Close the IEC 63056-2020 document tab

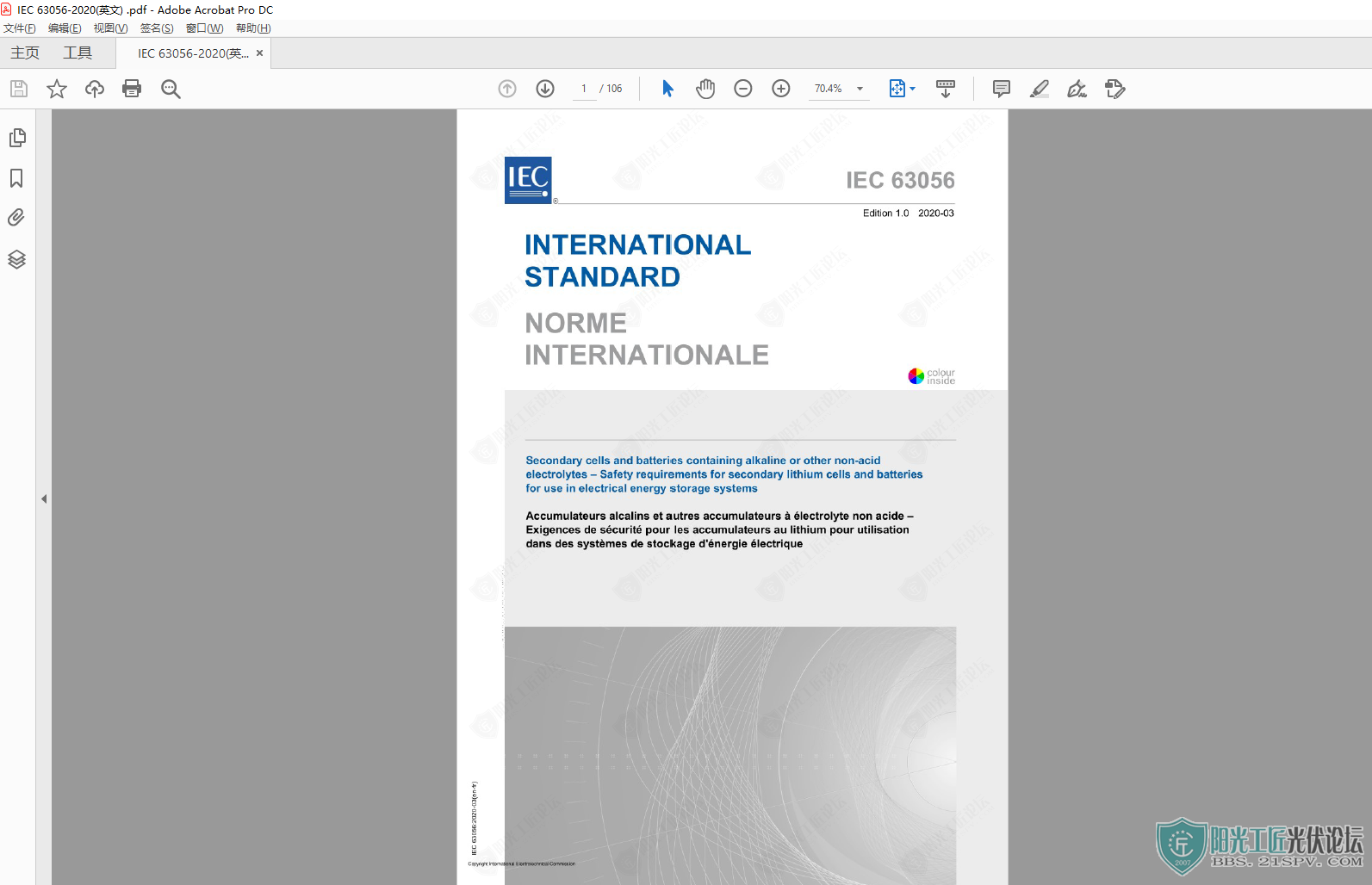(x=260, y=53)
